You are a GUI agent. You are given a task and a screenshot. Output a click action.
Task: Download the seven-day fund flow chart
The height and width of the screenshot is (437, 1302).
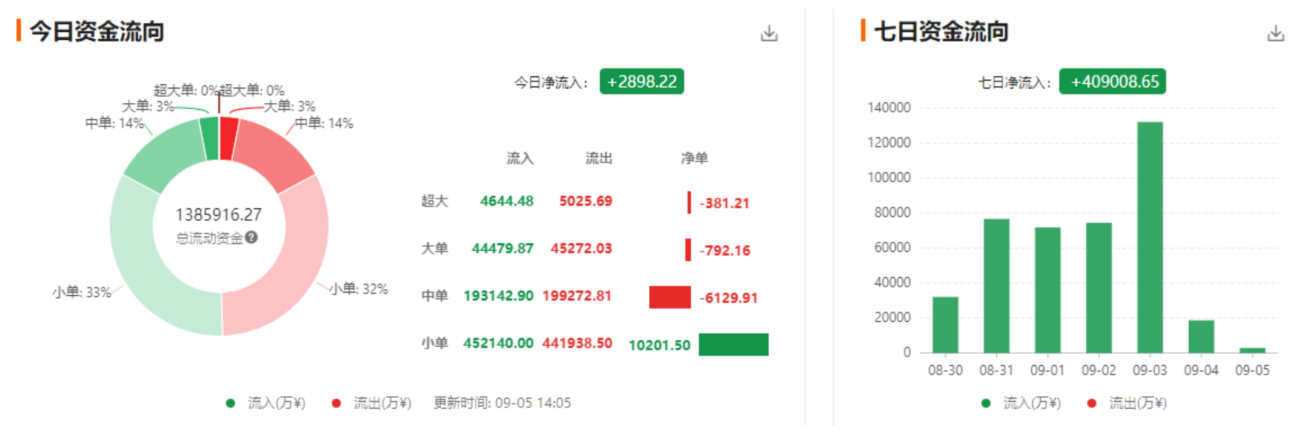(1275, 33)
